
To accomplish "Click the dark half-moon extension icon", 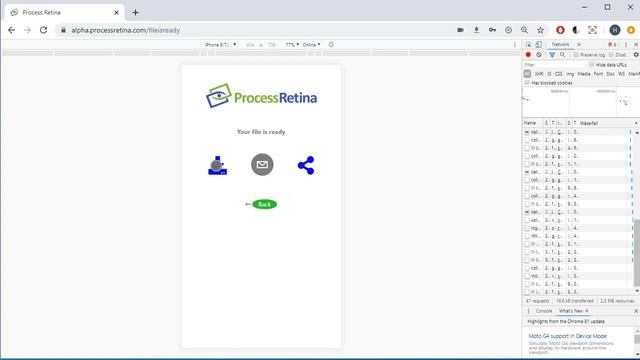I will [576, 30].
